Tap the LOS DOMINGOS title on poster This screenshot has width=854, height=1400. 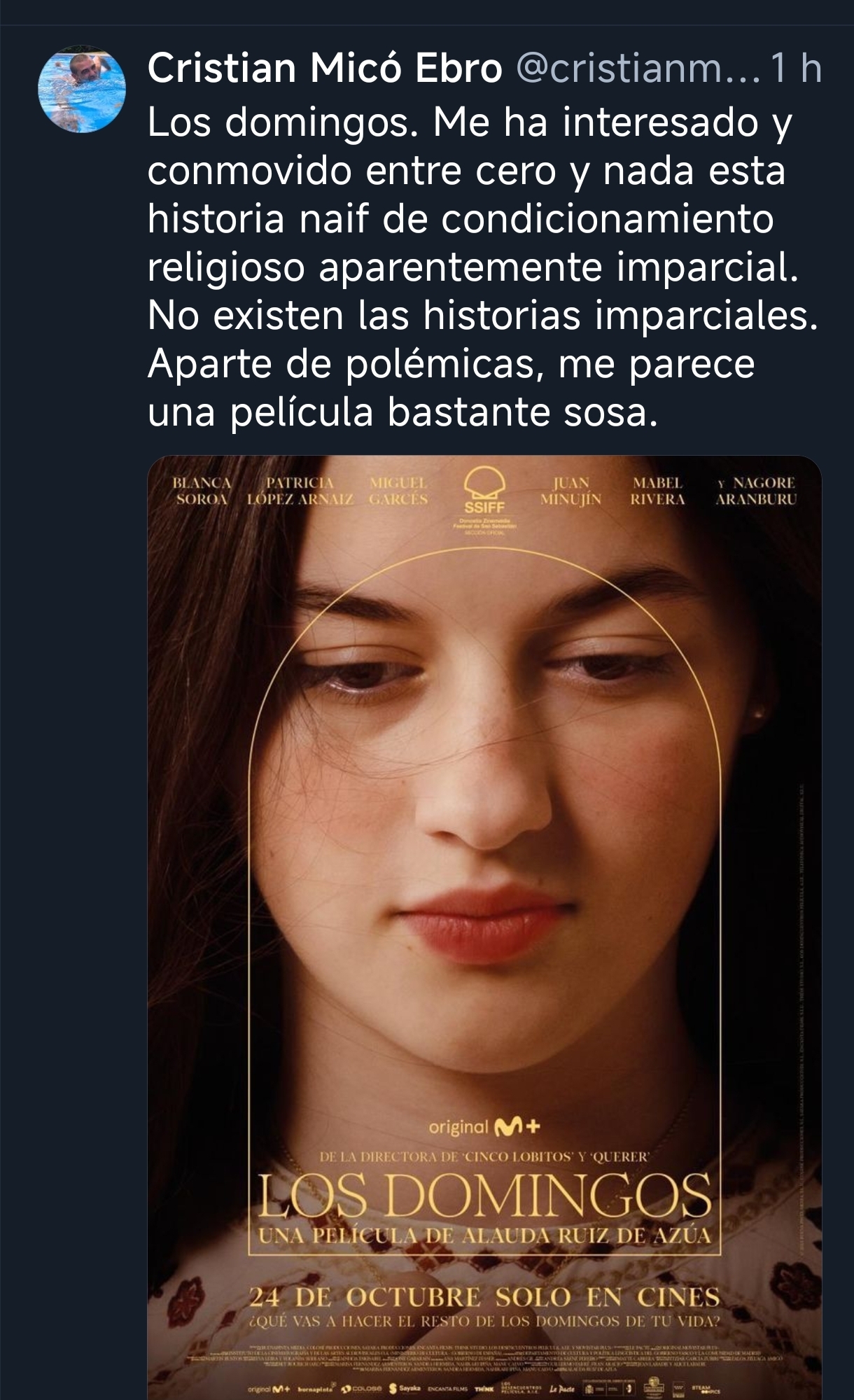click(x=484, y=1197)
